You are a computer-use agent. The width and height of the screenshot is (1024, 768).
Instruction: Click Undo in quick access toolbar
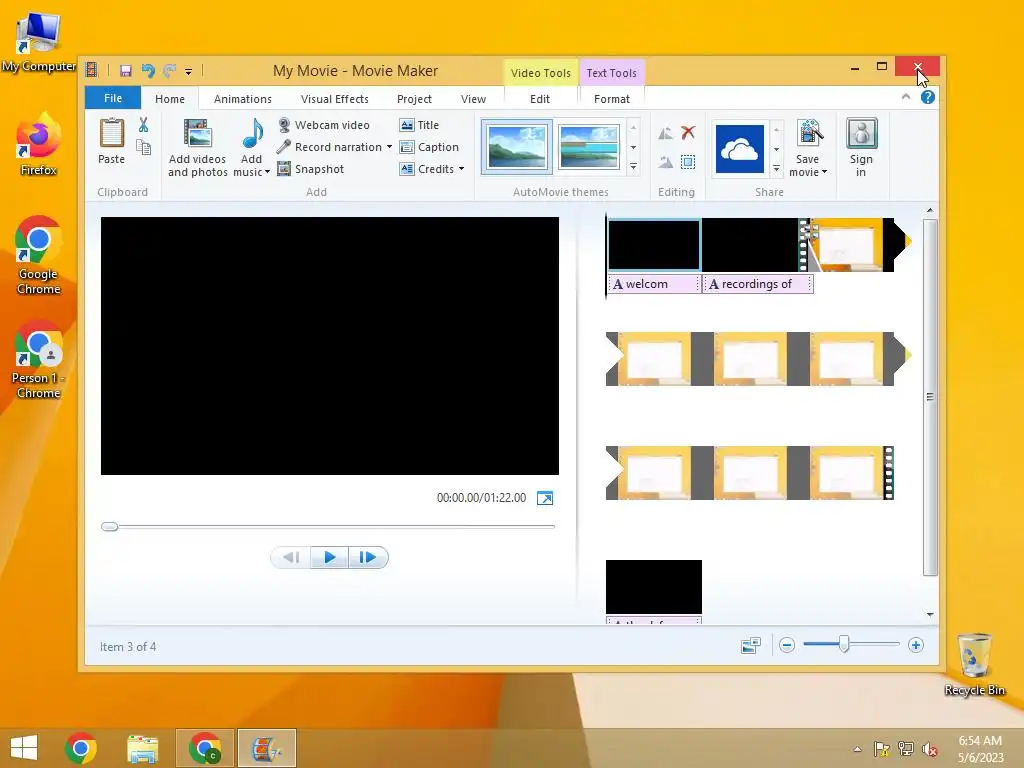[x=148, y=71]
